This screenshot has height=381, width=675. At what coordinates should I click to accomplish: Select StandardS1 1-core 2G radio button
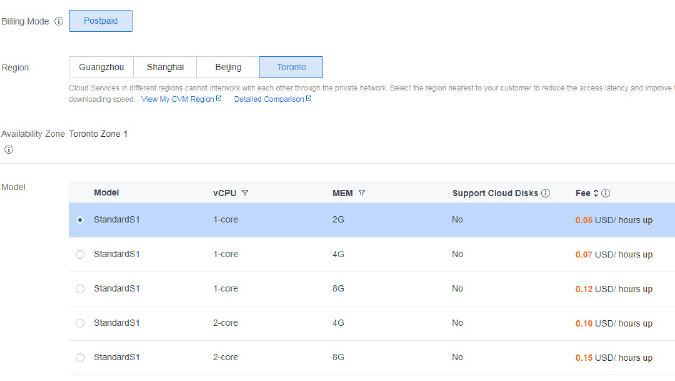(80, 220)
